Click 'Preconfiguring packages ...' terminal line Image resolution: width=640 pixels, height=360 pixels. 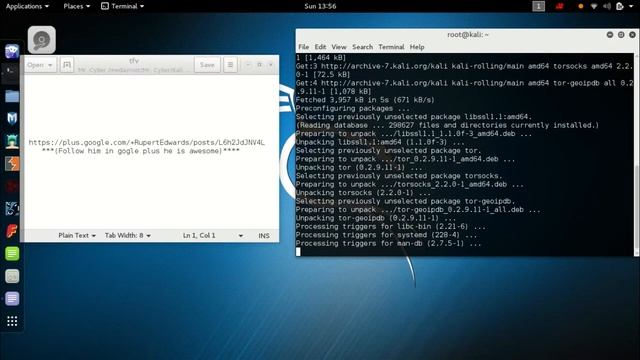click(x=353, y=109)
